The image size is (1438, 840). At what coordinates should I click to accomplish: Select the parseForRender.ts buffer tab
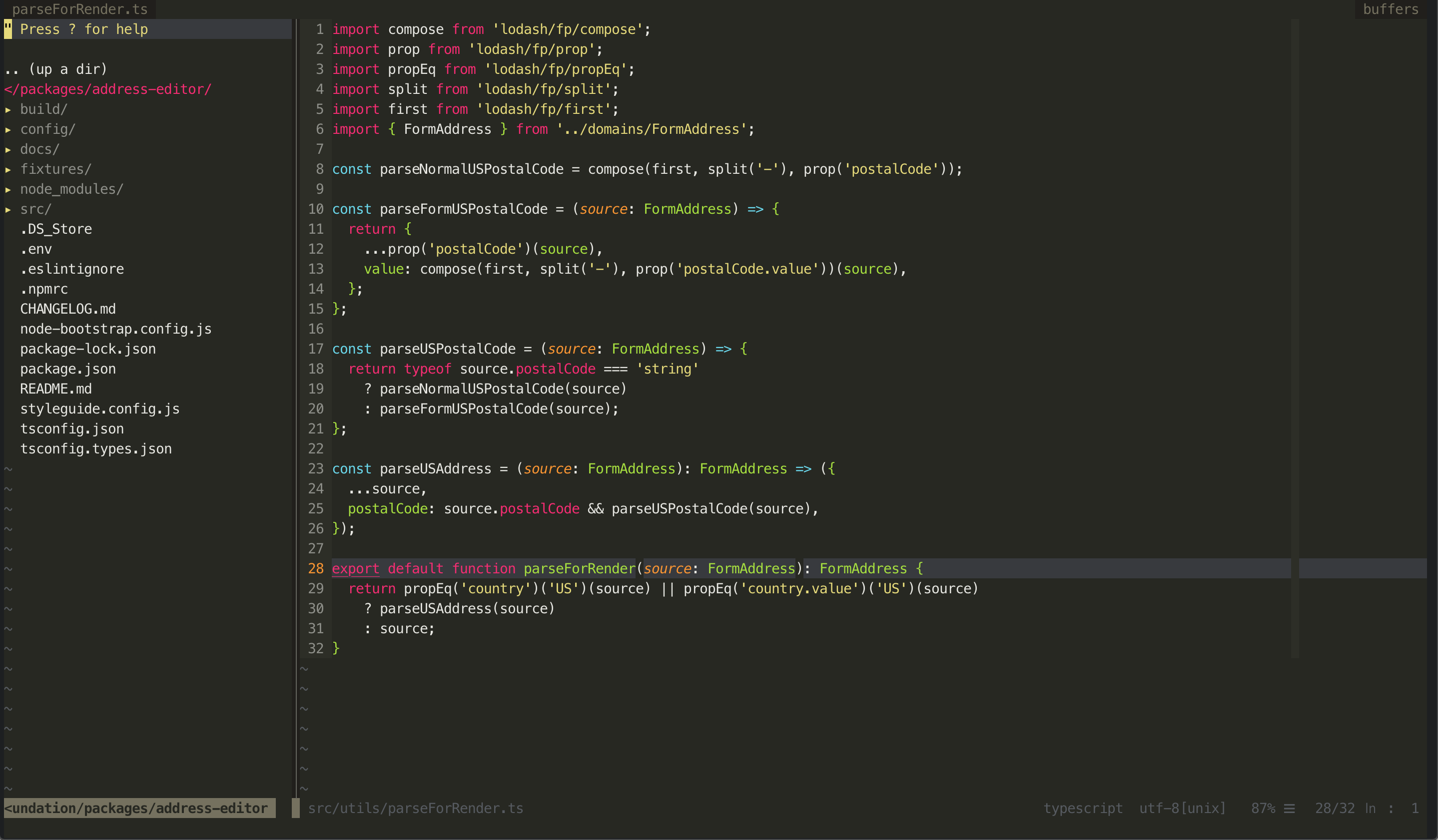pyautogui.click(x=79, y=9)
